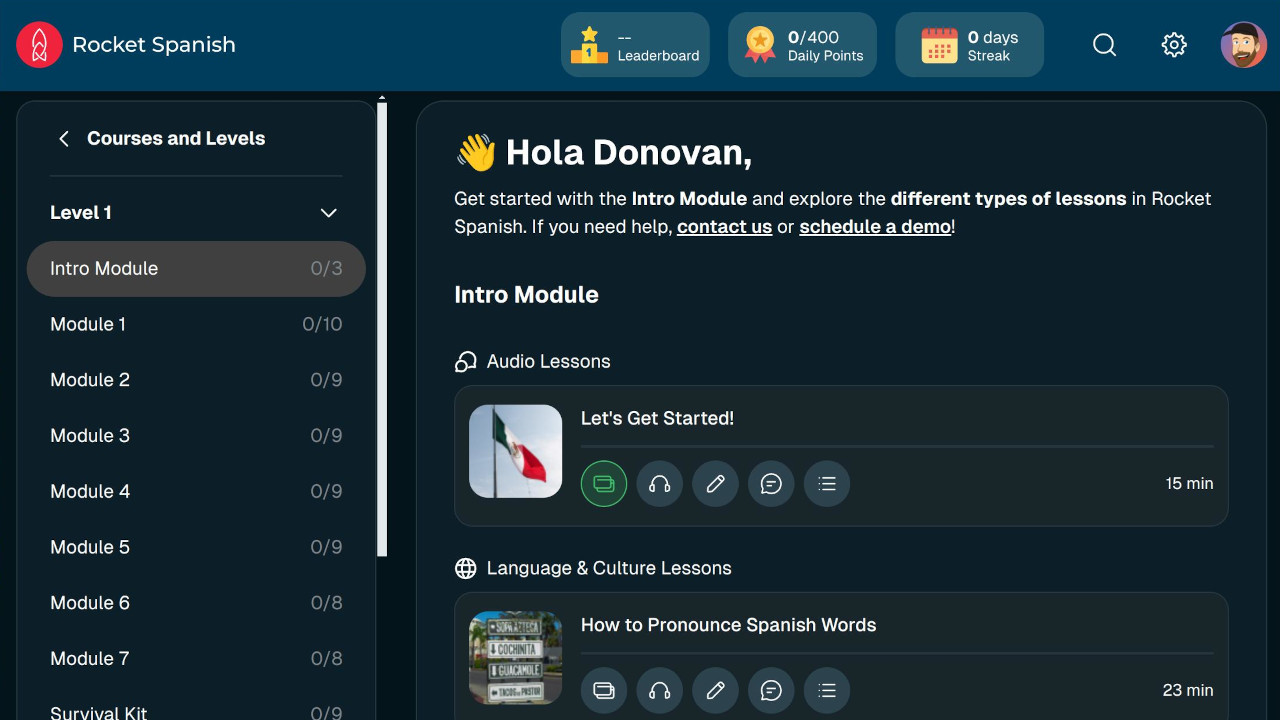The height and width of the screenshot is (720, 1280).
Task: Open the quiz icon under How to Pronounce Spanish Words
Action: (x=827, y=690)
